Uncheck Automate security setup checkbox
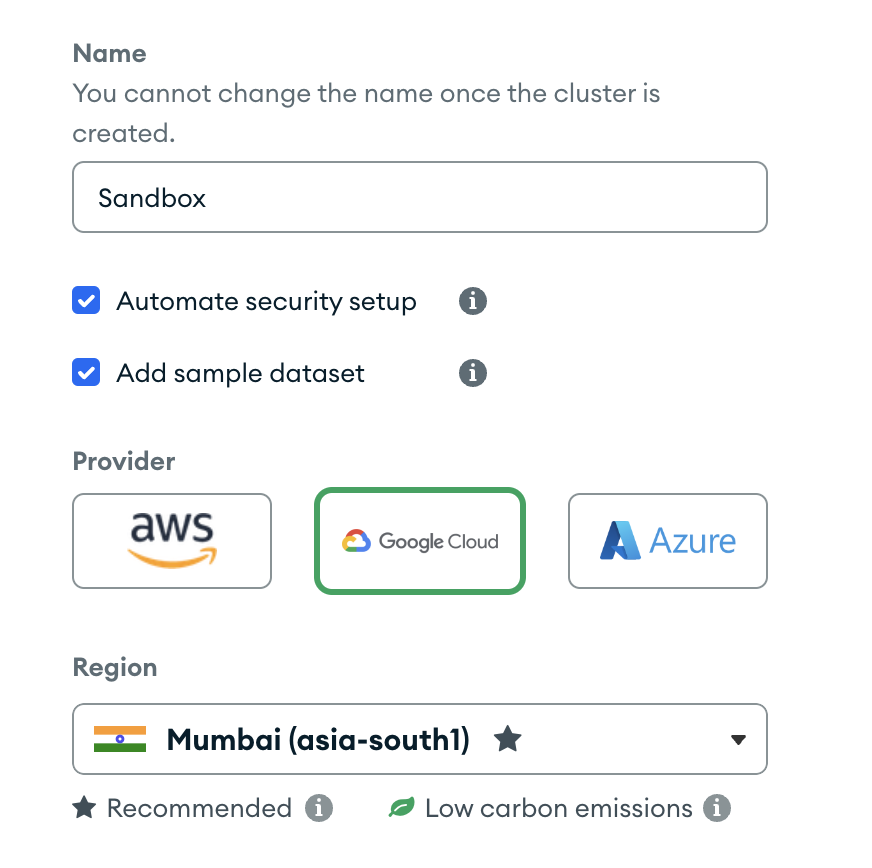This screenshot has height=868, width=872. click(x=86, y=300)
